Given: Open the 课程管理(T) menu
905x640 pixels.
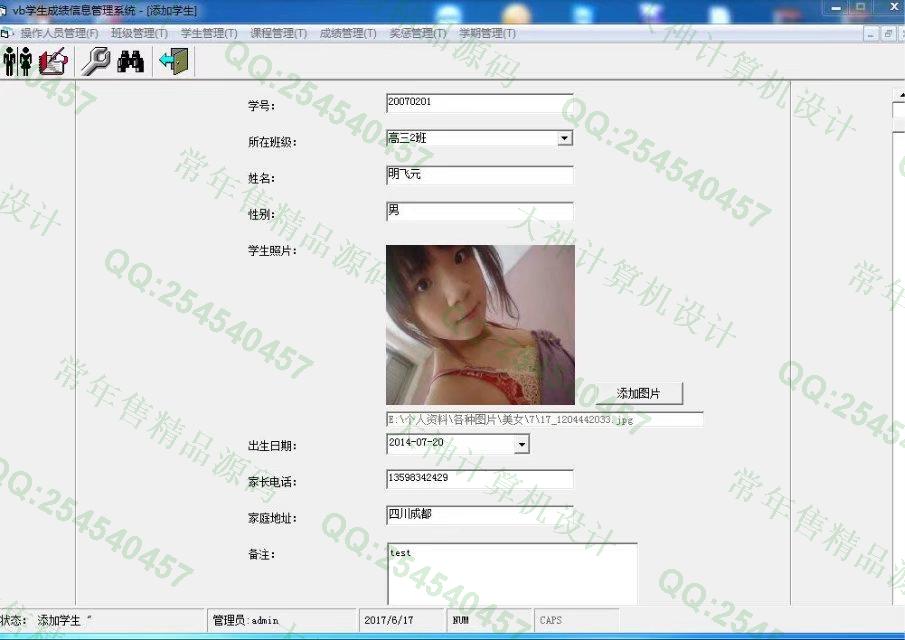Looking at the screenshot, I should pos(279,33).
